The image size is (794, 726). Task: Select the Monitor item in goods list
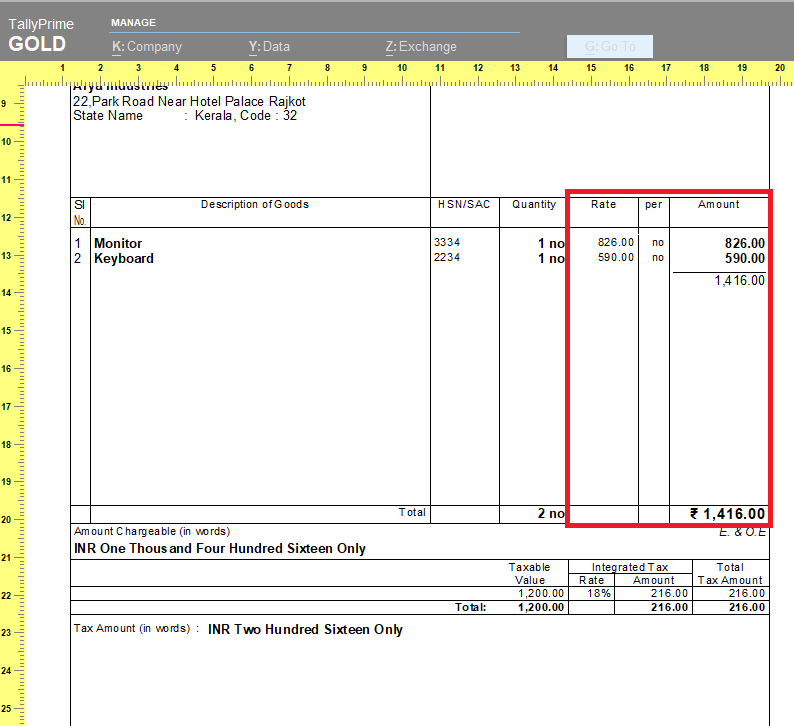(x=118, y=243)
